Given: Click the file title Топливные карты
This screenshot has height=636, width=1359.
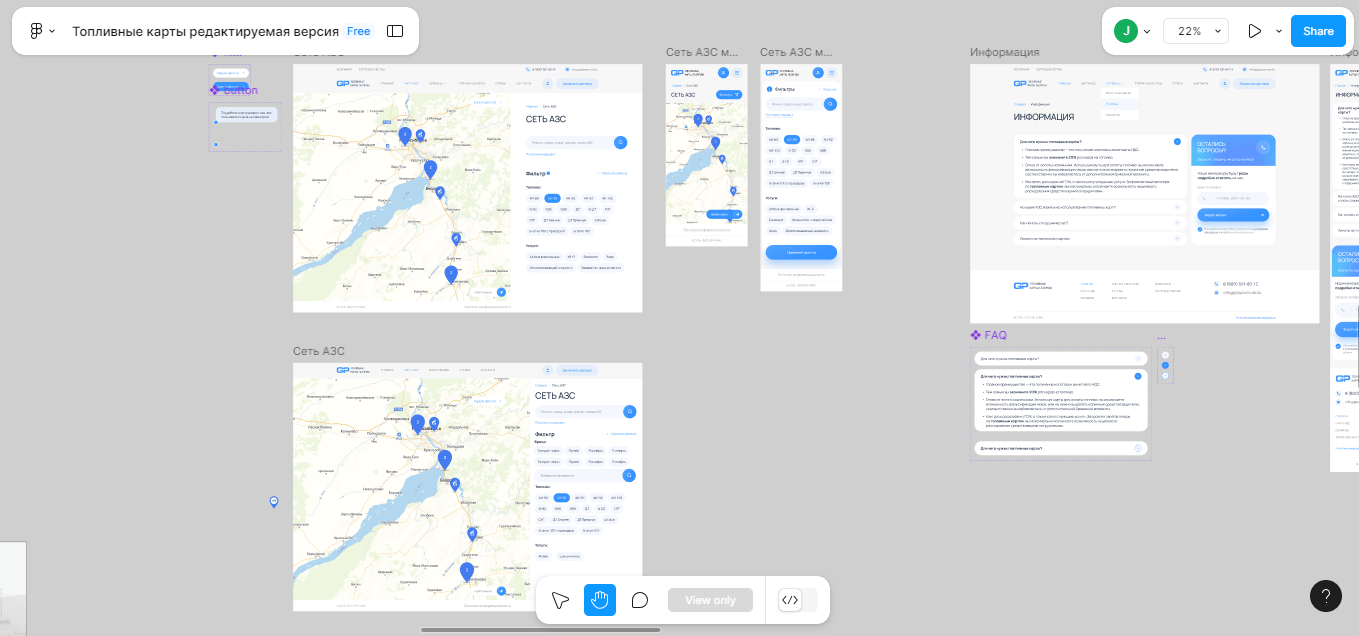Looking at the screenshot, I should pos(205,31).
